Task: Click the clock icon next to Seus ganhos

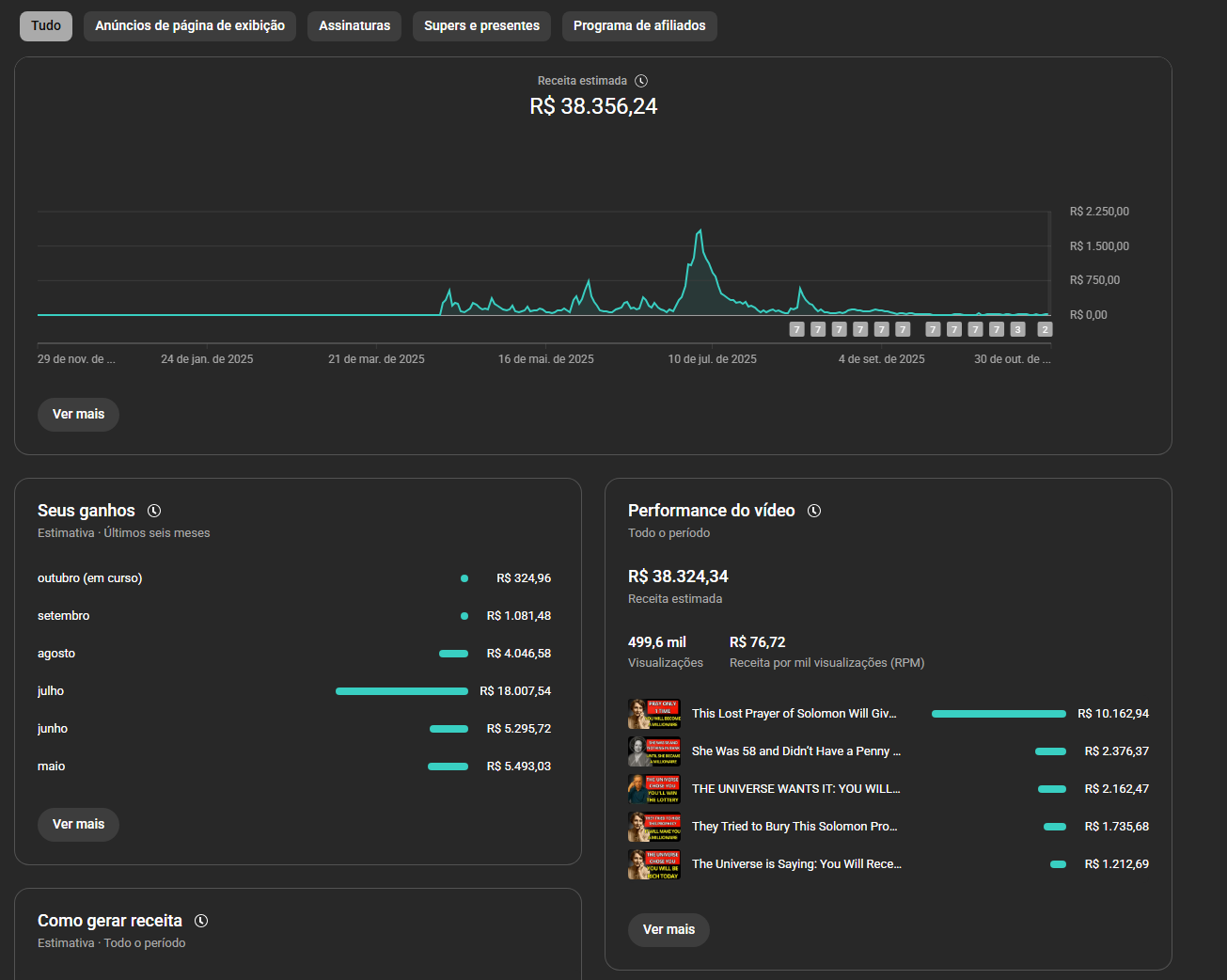Action: [x=154, y=511]
